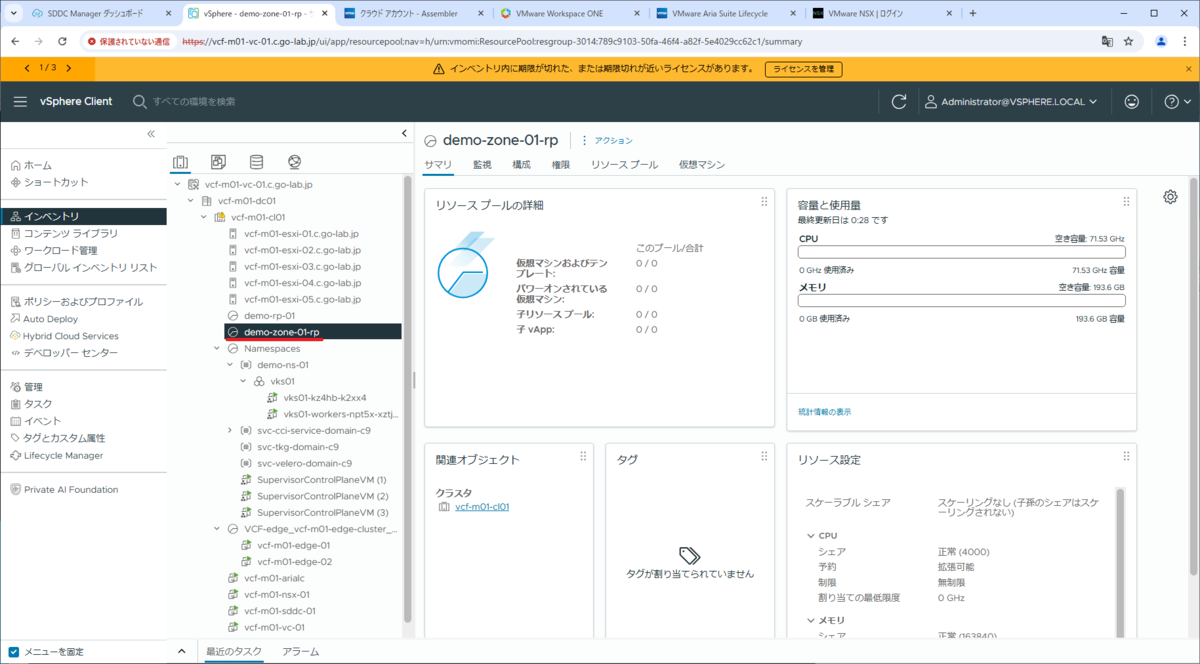Switch to 監視 tab

pyautogui.click(x=482, y=164)
